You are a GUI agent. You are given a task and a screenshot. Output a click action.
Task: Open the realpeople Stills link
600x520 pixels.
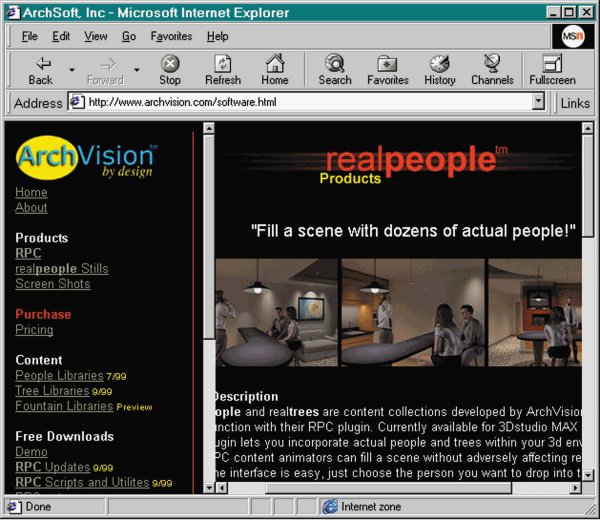pos(62,269)
